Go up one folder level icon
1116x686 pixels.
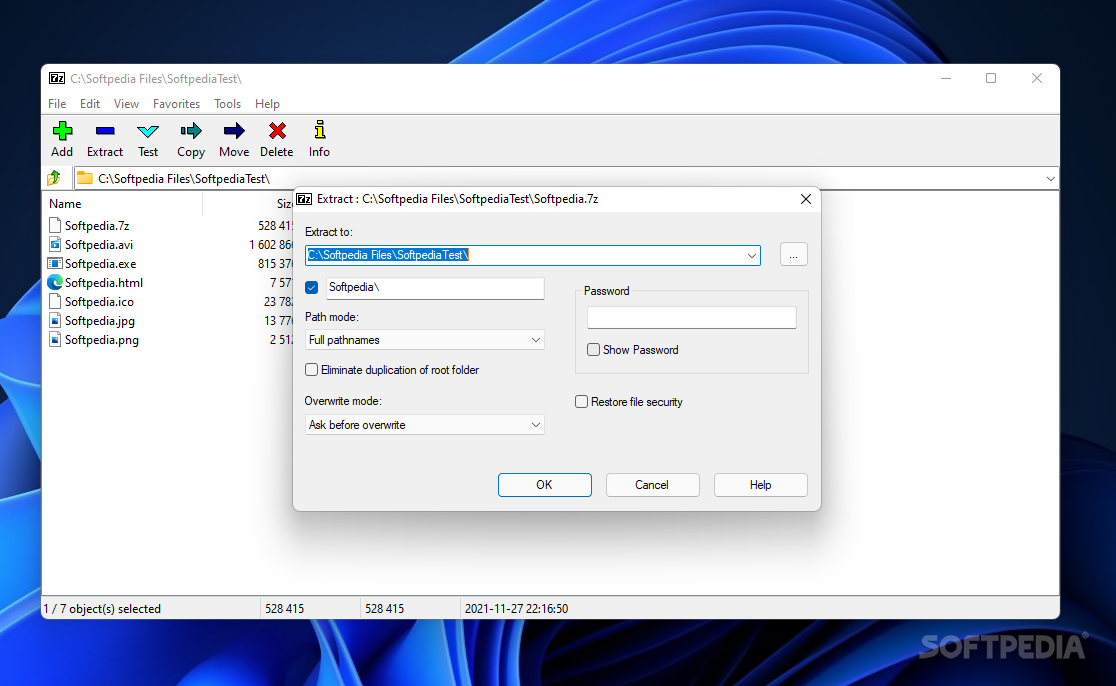click(54, 178)
